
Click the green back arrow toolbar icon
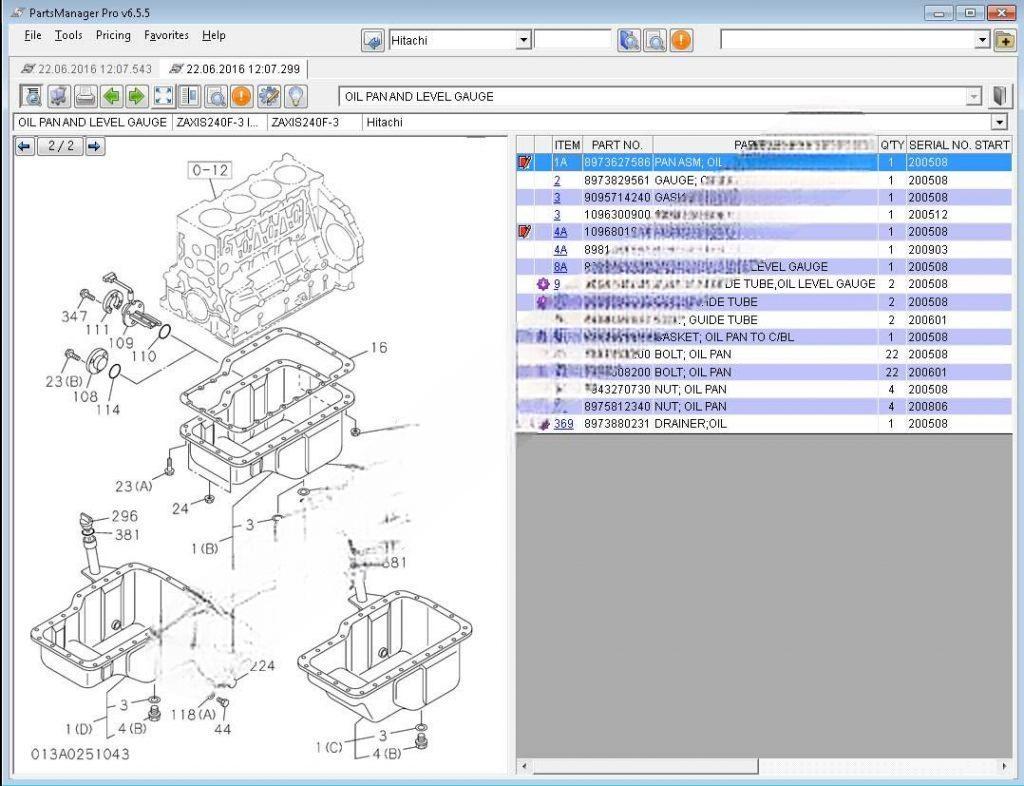[111, 97]
